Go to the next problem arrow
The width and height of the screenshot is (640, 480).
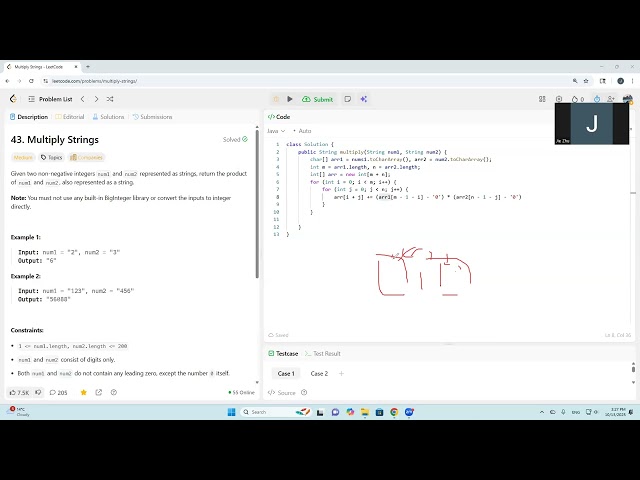tap(96, 99)
